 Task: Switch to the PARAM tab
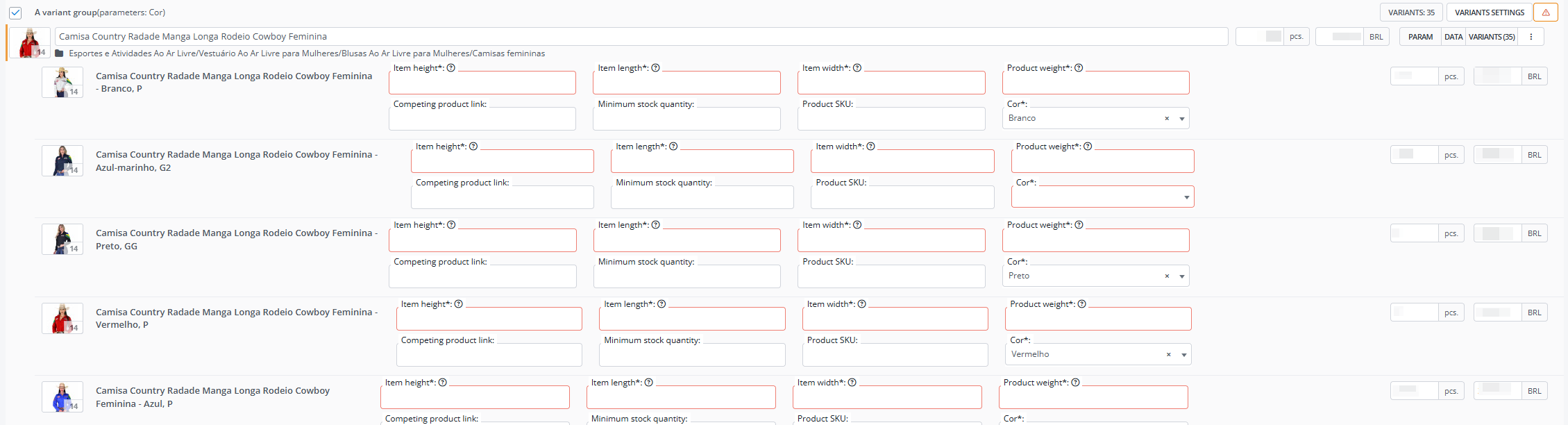tap(1420, 37)
